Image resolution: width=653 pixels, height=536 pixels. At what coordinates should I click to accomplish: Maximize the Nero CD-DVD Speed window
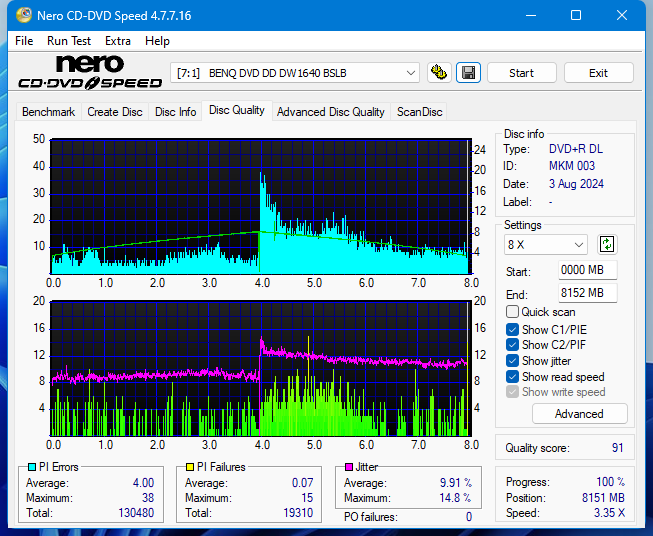point(576,15)
